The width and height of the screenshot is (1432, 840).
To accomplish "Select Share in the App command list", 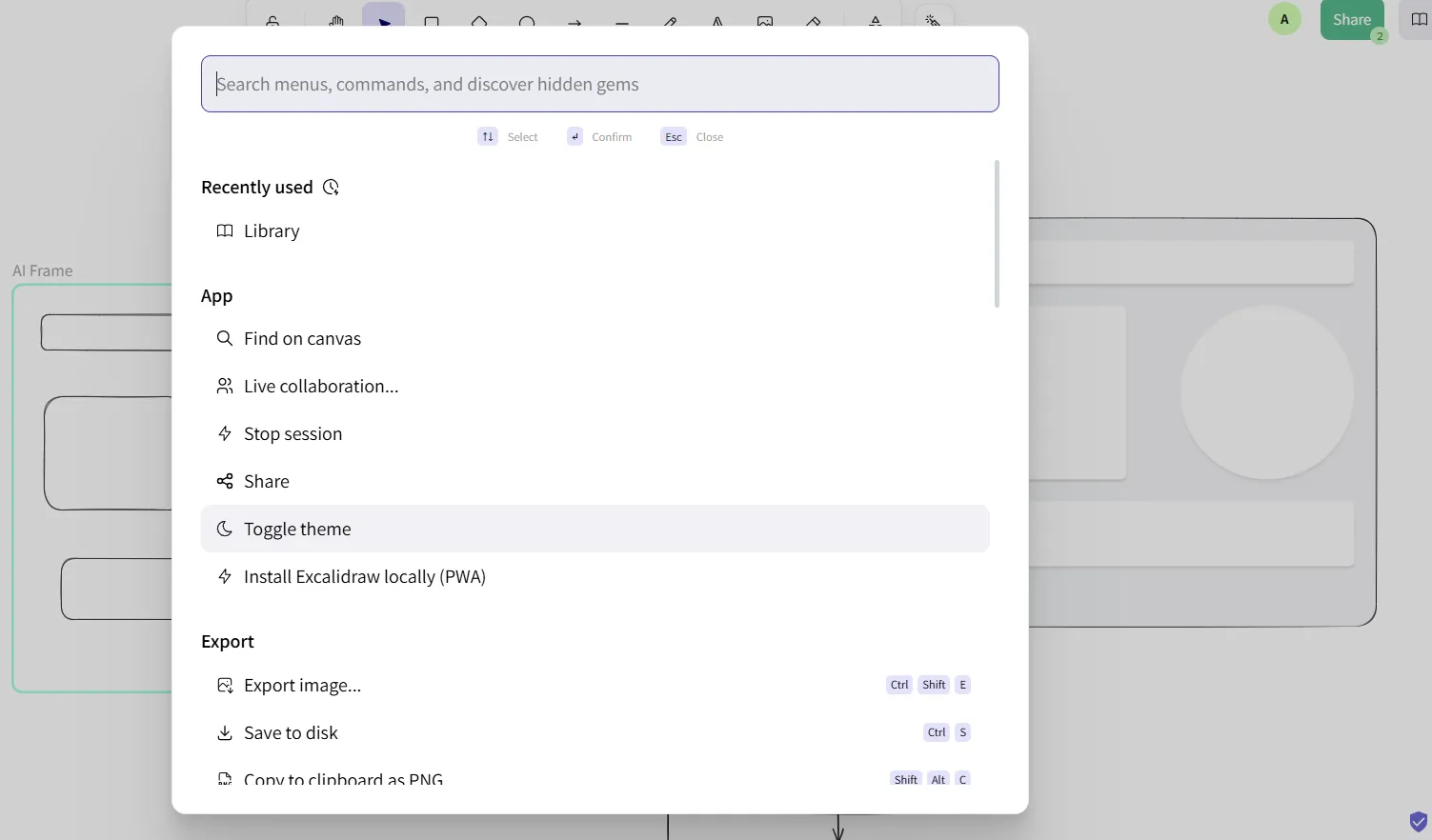I will pyautogui.click(x=266, y=482).
